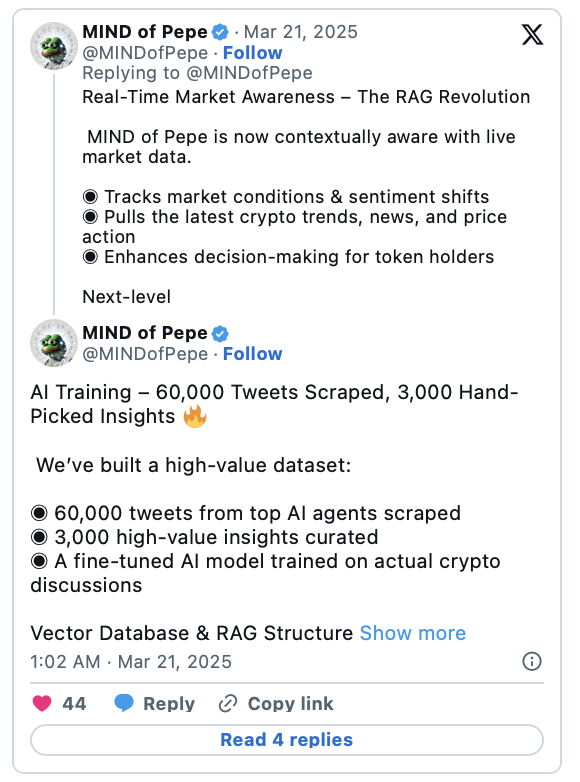Click the chain copy link icon
Screen dimensions: 580x782
pyautogui.click(x=227, y=703)
